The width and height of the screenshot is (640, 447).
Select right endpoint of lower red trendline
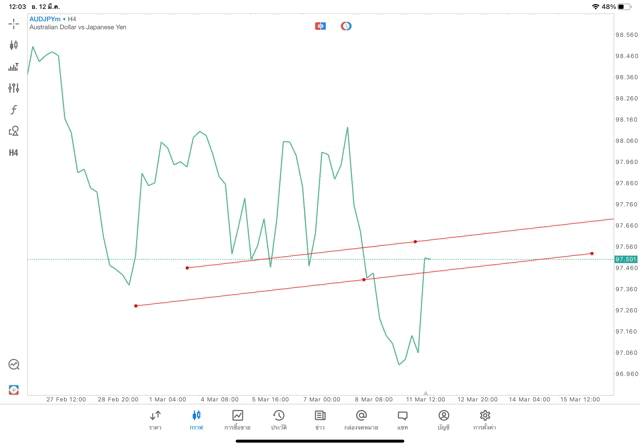click(x=592, y=253)
